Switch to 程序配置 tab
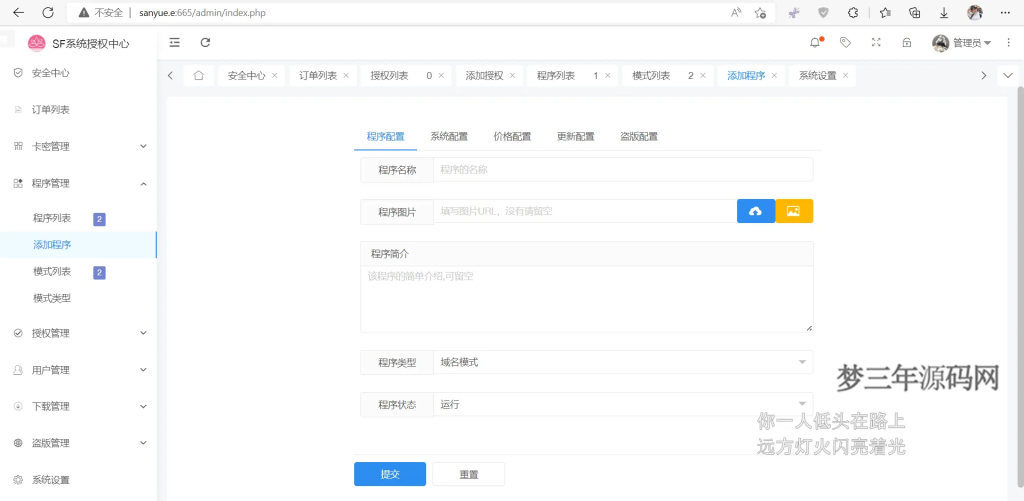1024x501 pixels. [x=385, y=137]
